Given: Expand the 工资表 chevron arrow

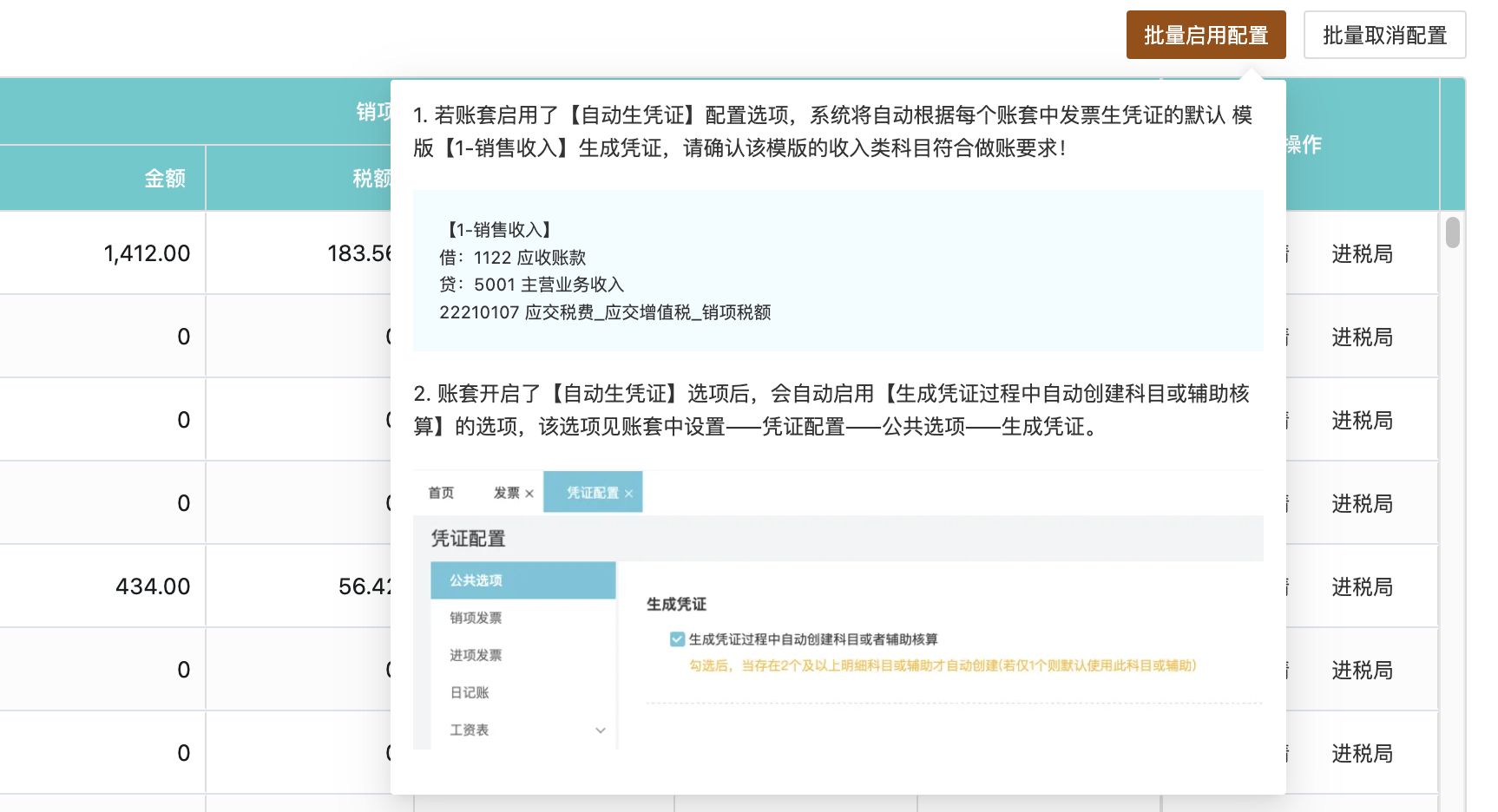Looking at the screenshot, I should click(x=600, y=730).
